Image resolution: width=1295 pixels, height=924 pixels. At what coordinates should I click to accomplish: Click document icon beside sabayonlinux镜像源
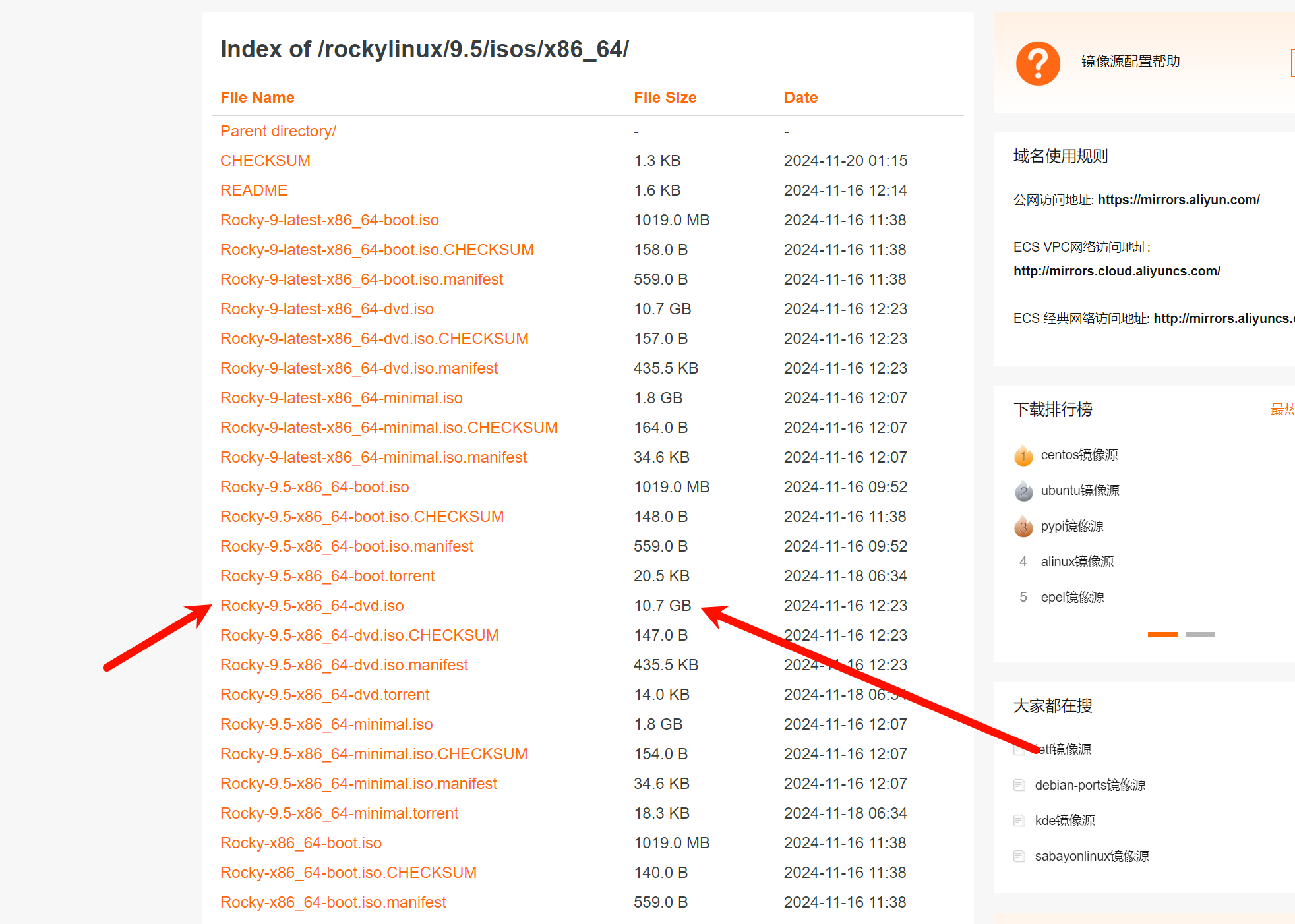pos(1019,856)
